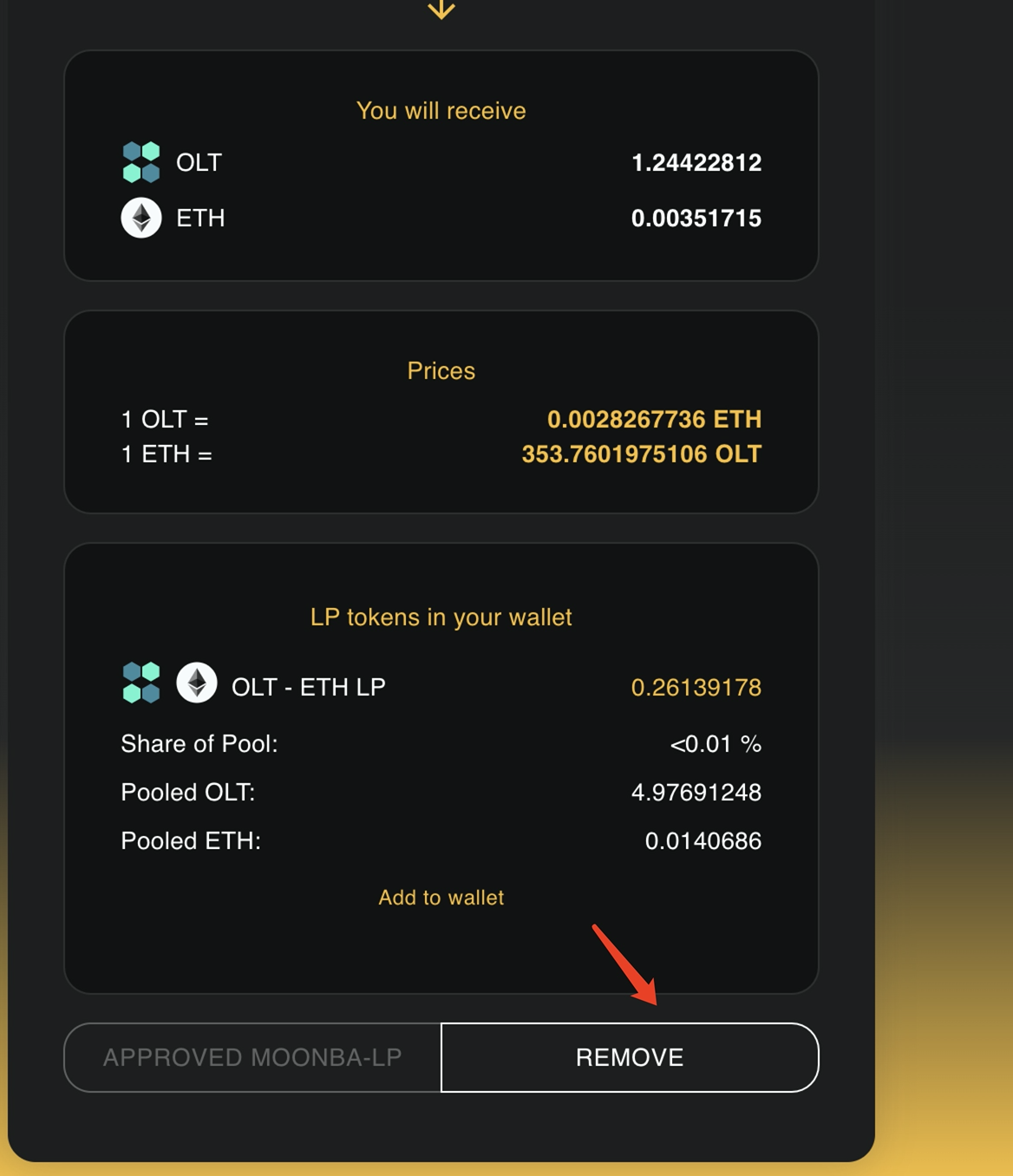Click the OLT token icon under You will receive
Viewport: 1013px width, 1176px height.
tap(141, 162)
